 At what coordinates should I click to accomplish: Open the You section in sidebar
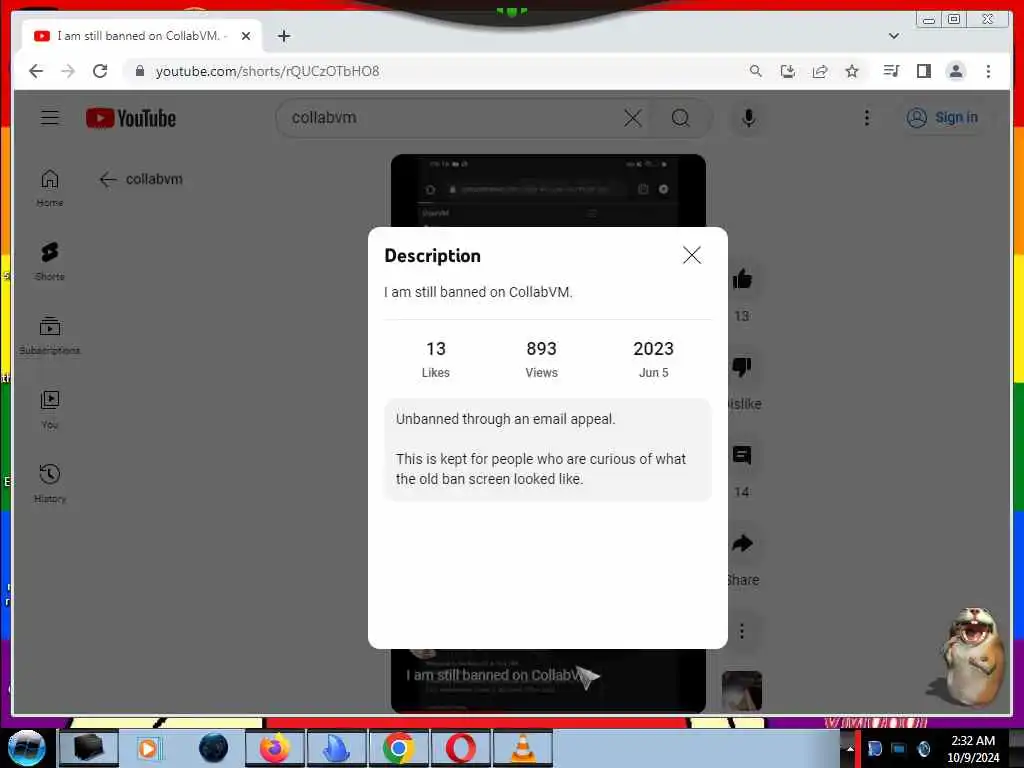(50, 409)
